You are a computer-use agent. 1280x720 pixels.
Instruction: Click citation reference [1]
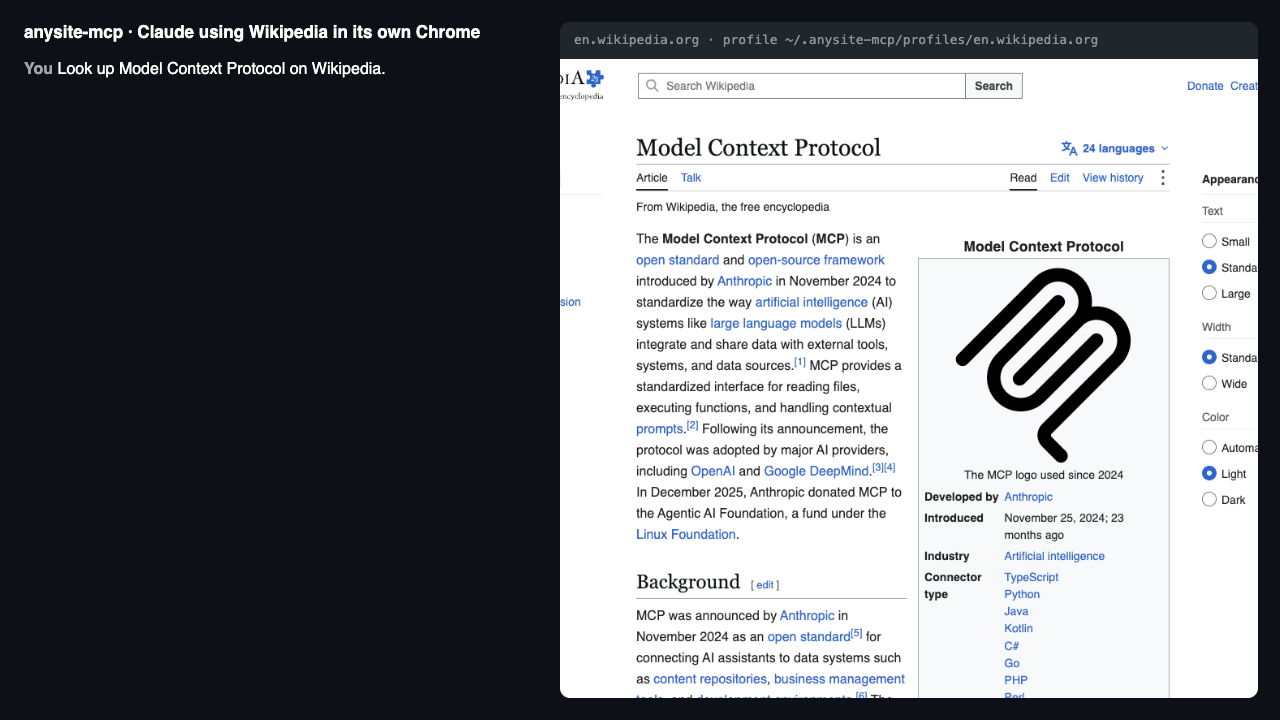tap(800, 362)
